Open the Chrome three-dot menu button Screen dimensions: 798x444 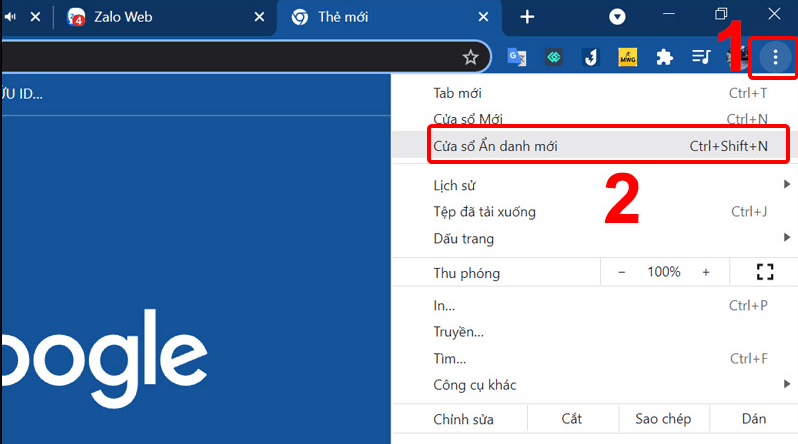point(775,58)
